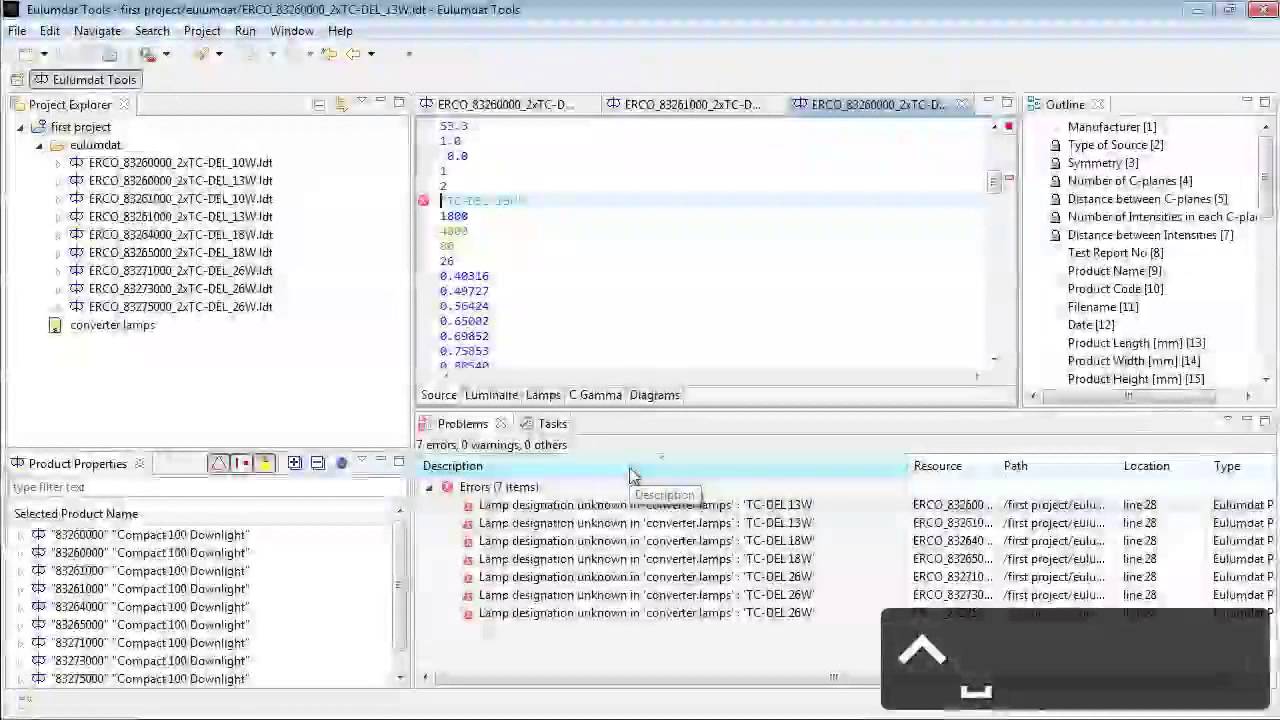Viewport: 1280px width, 720px height.
Task: Open the Run tools dropdown arrow
Action: click(x=165, y=54)
